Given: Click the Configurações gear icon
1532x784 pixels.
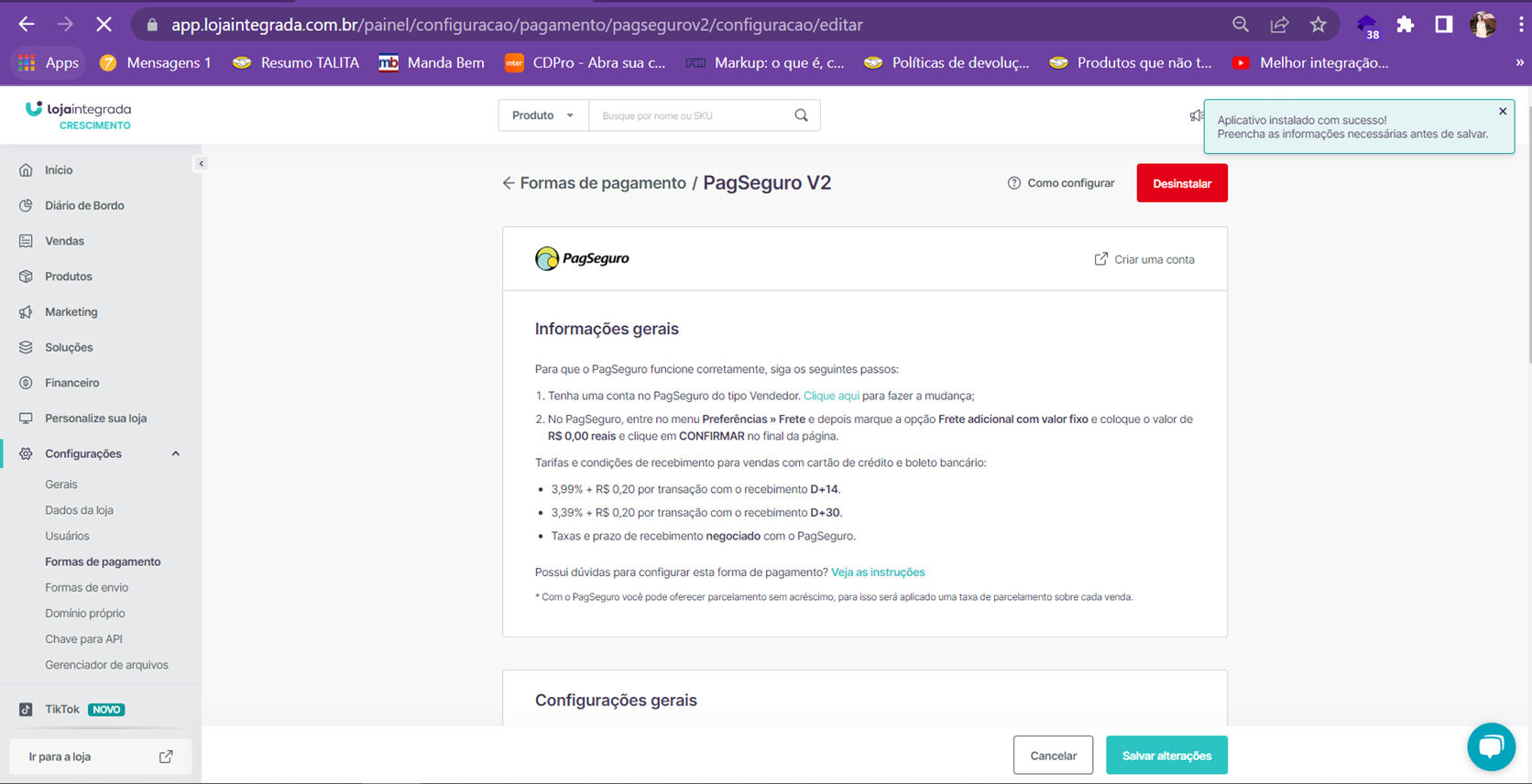Looking at the screenshot, I should pyautogui.click(x=26, y=453).
